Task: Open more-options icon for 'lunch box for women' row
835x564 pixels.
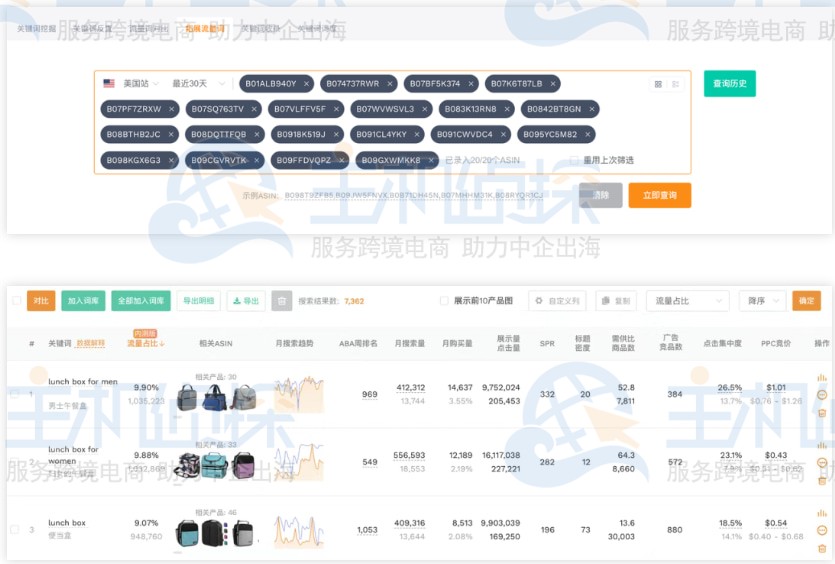Action: click(822, 462)
